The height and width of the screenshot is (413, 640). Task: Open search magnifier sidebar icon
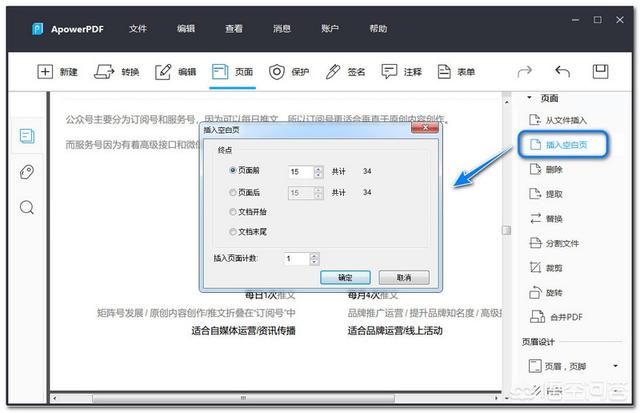point(27,208)
